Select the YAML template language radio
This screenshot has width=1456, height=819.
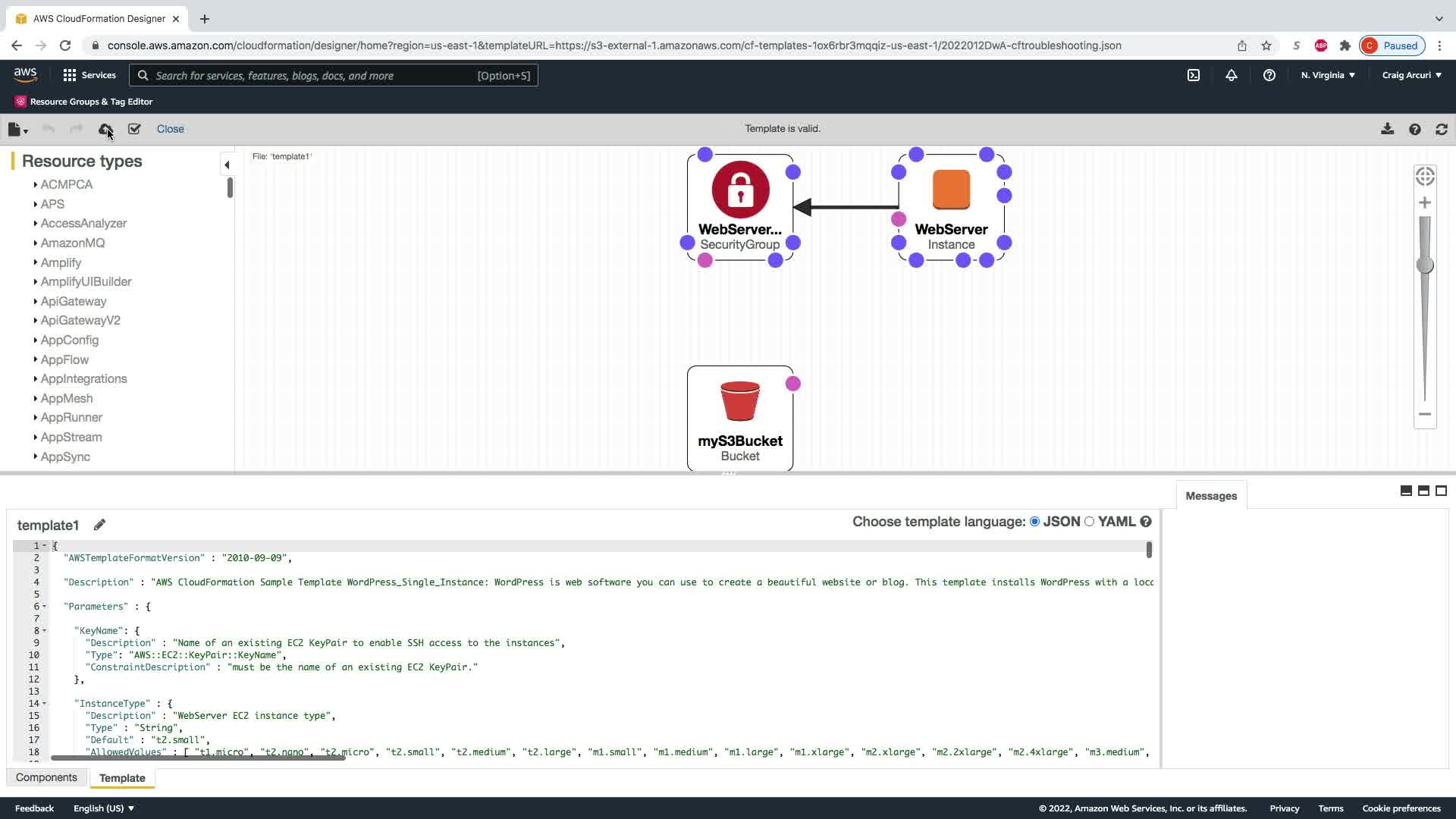[1090, 522]
